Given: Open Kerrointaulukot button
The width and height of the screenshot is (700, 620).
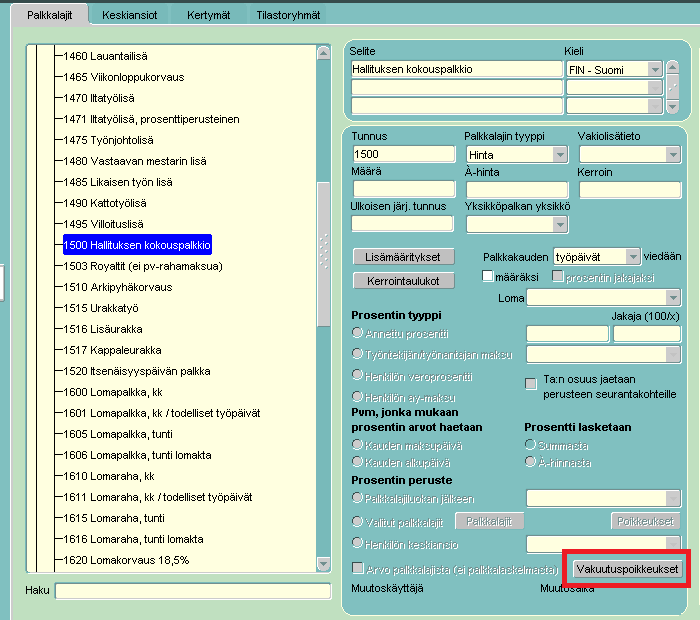Looking at the screenshot, I should click(x=404, y=281).
